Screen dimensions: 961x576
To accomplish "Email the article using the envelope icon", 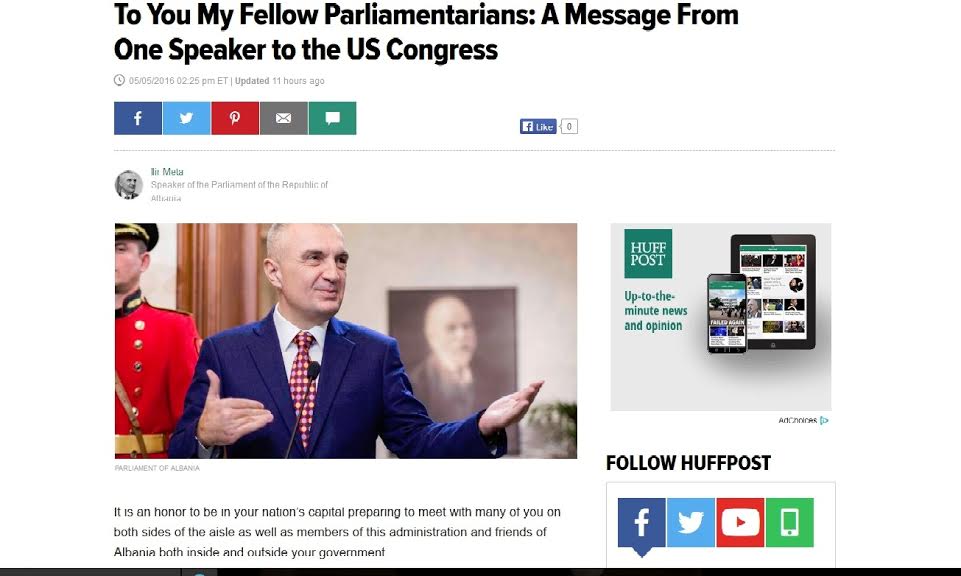I will 283,118.
